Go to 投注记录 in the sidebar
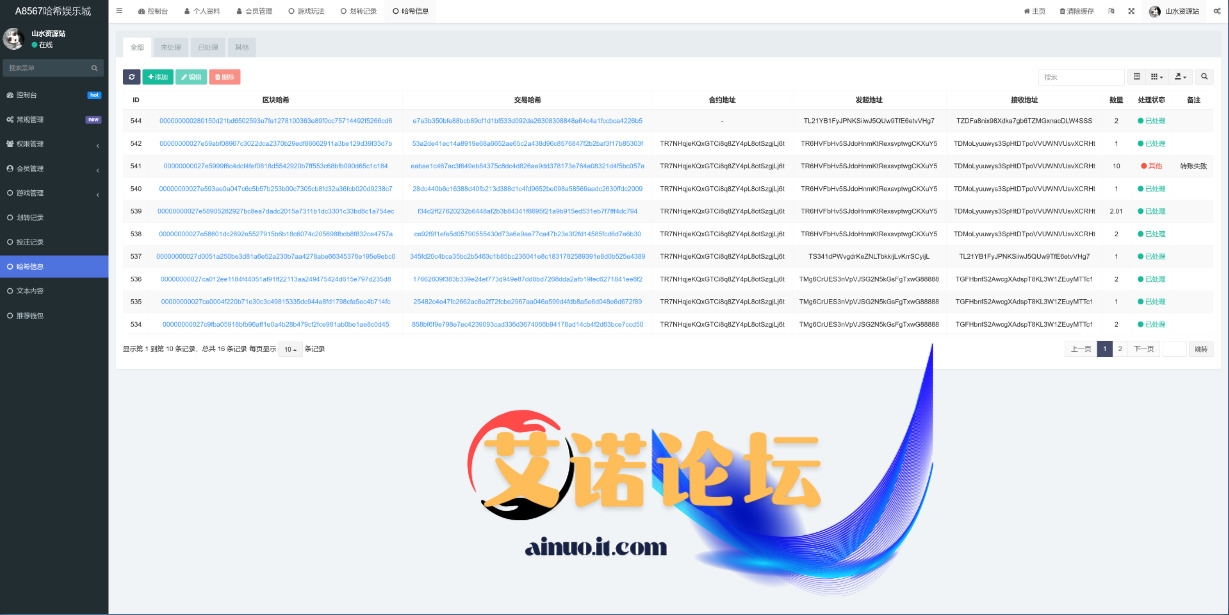The height and width of the screenshot is (615, 1229). pos(54,242)
